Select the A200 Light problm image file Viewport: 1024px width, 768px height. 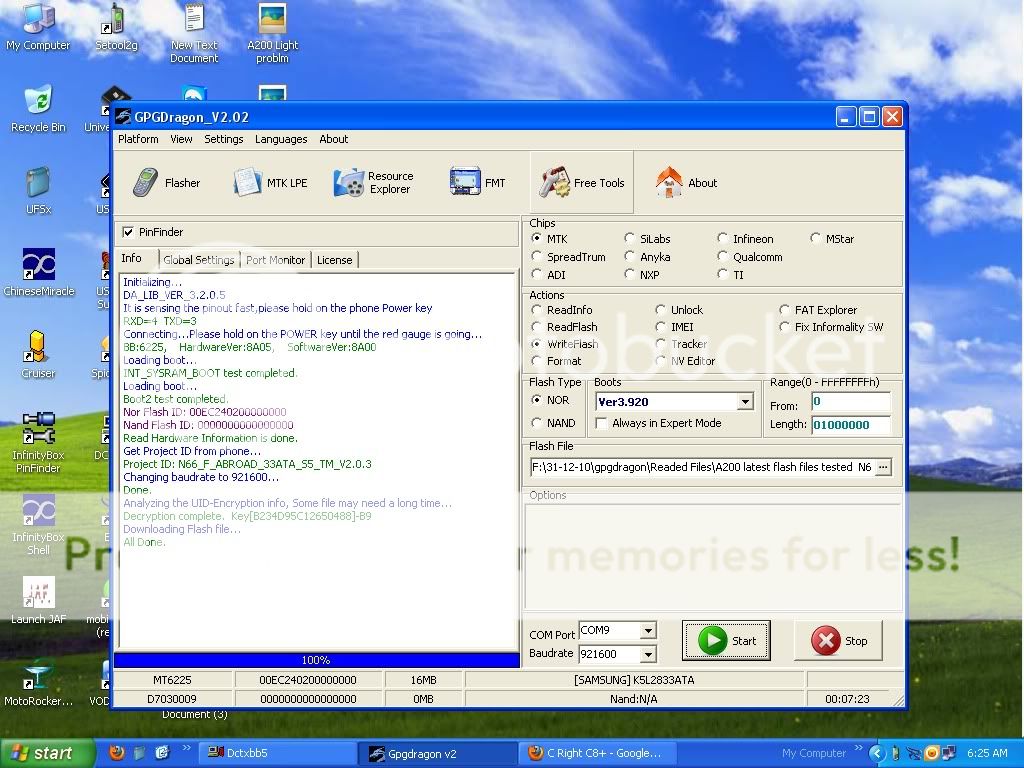(x=272, y=33)
